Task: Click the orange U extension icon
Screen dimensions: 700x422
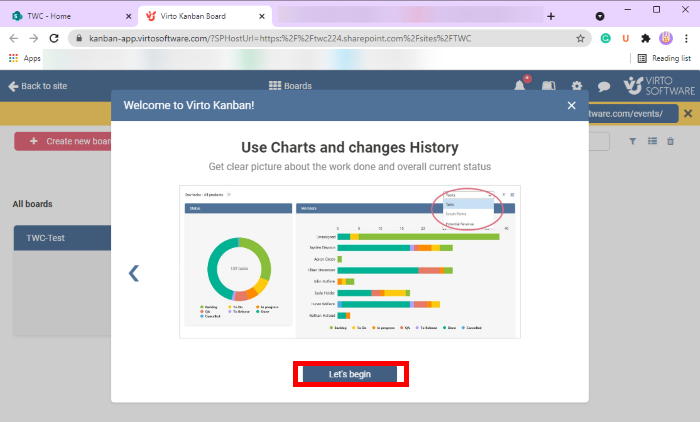Action: point(625,38)
